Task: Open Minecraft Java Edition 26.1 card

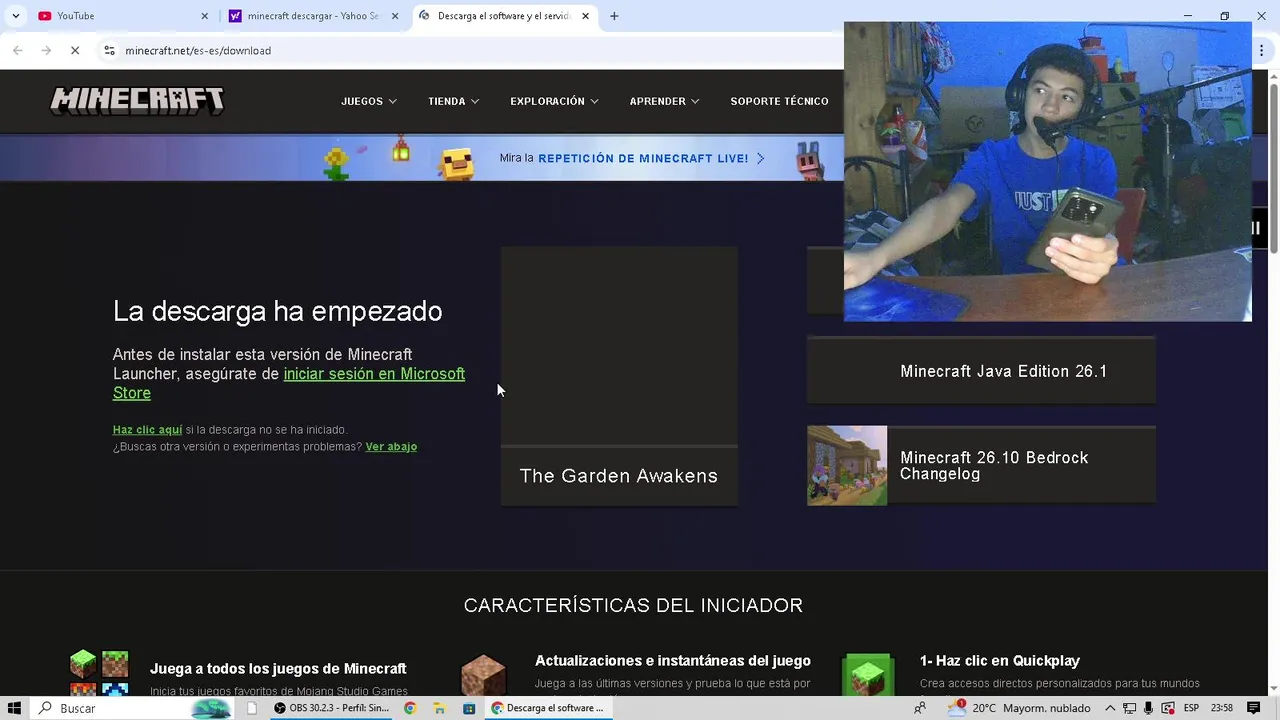Action: 981,371
